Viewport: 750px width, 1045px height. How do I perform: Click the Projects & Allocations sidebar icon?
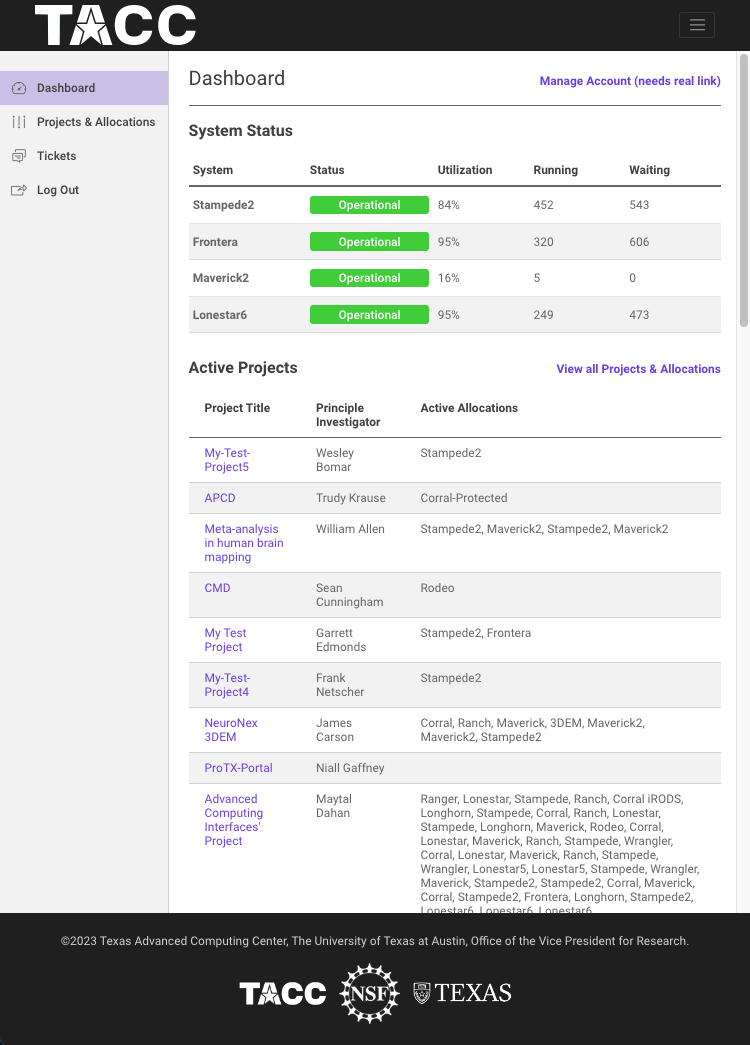point(19,122)
